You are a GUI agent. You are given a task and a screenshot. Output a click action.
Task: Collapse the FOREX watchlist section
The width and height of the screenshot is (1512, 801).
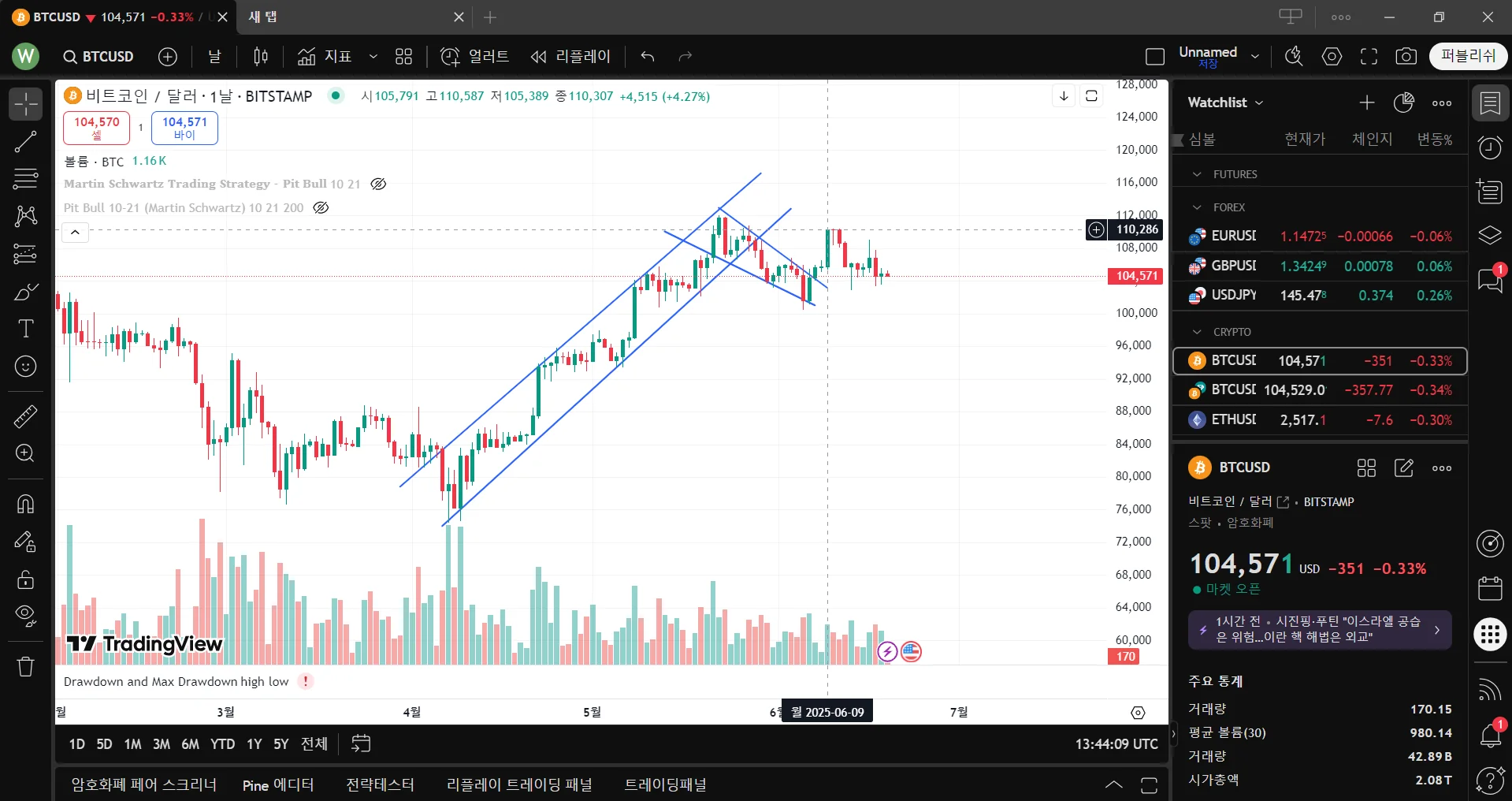(x=1197, y=207)
